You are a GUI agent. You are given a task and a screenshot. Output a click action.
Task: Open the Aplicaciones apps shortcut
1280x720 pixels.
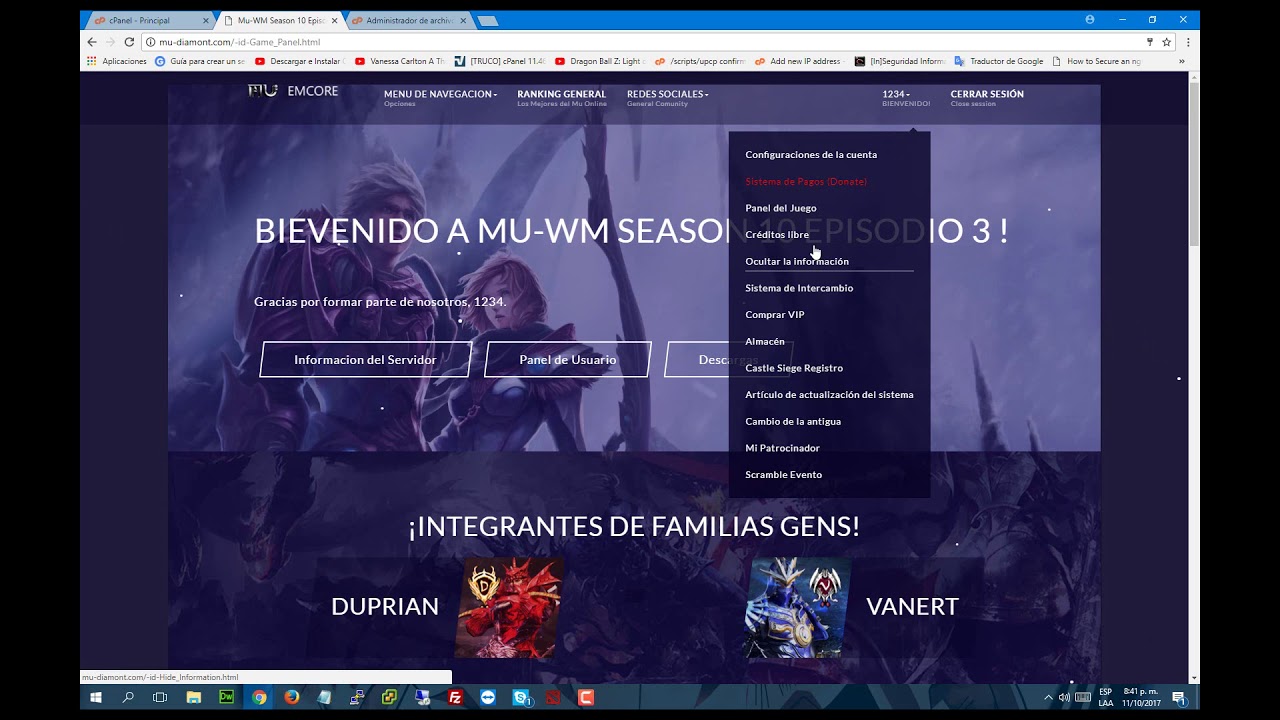116,61
